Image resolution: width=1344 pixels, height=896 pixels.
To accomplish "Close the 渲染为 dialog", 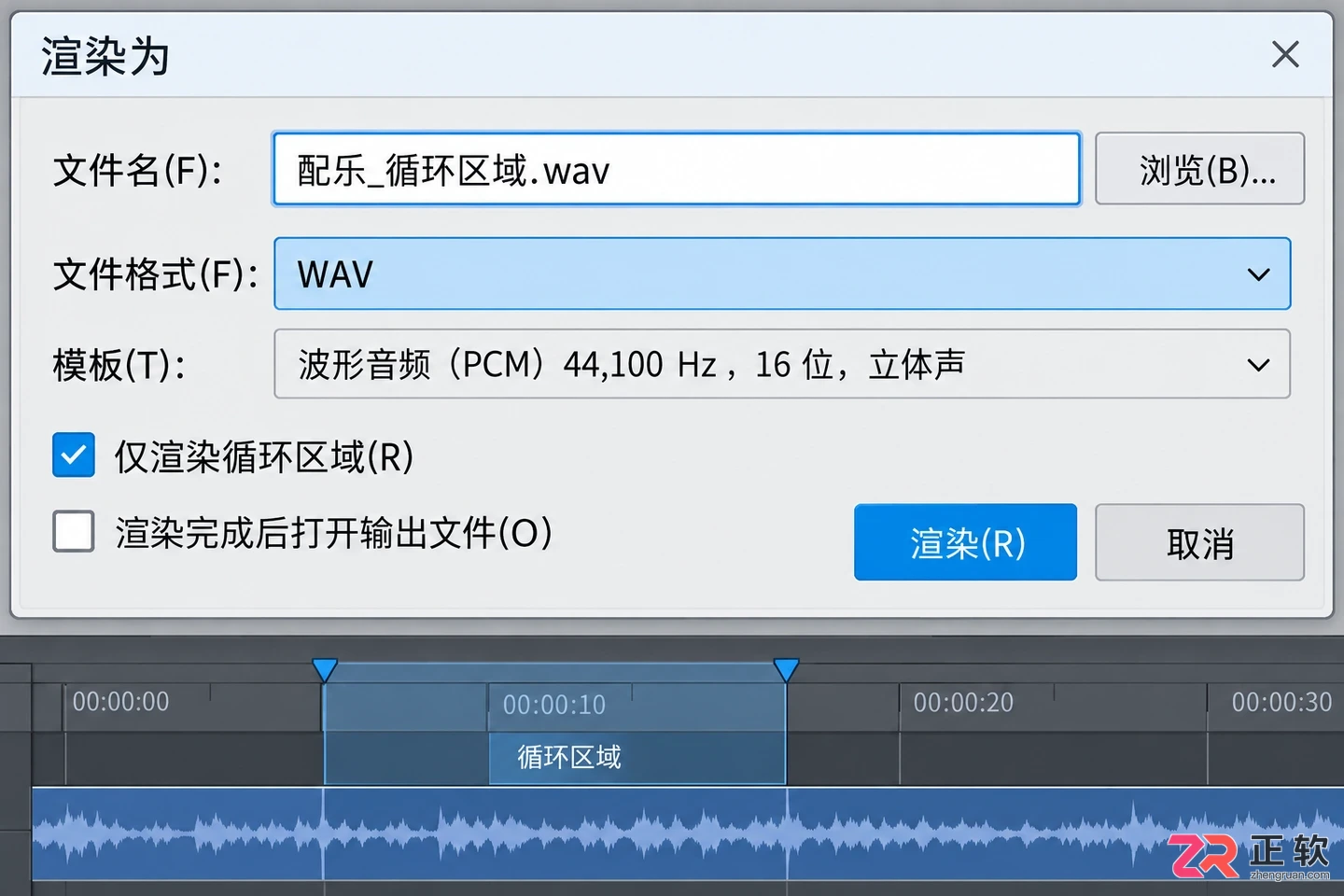I will [x=1285, y=54].
